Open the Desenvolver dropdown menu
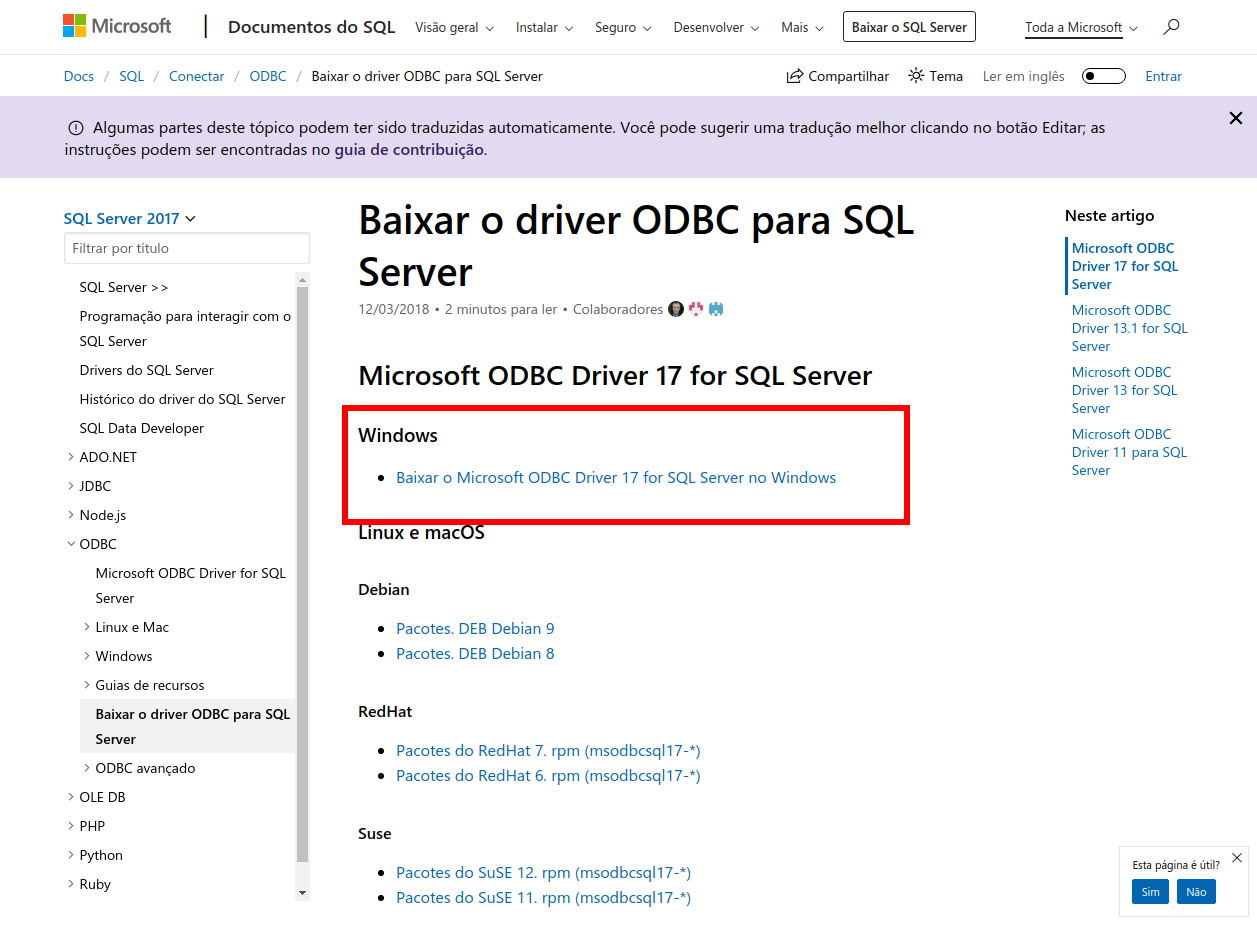The height and width of the screenshot is (925, 1257). click(x=716, y=27)
